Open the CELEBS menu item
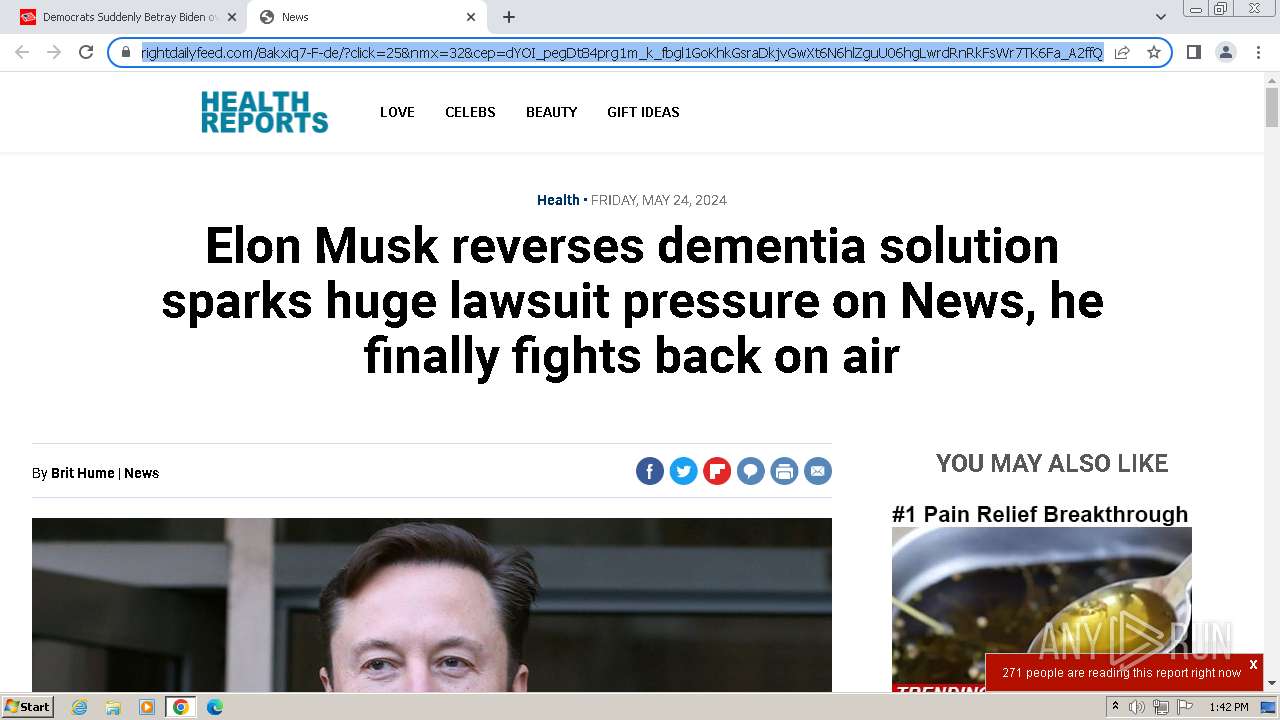This screenshot has height=720, width=1280. click(470, 112)
